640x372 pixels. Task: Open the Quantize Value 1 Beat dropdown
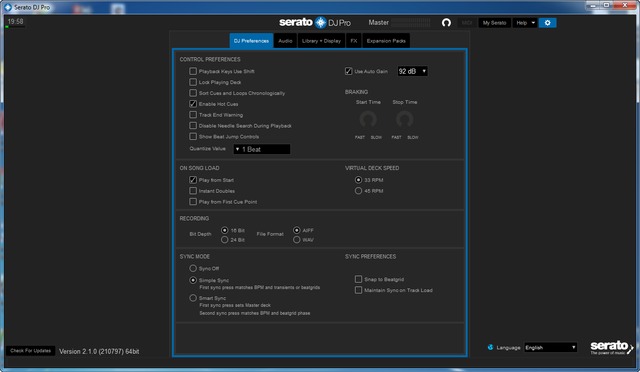(x=262, y=149)
